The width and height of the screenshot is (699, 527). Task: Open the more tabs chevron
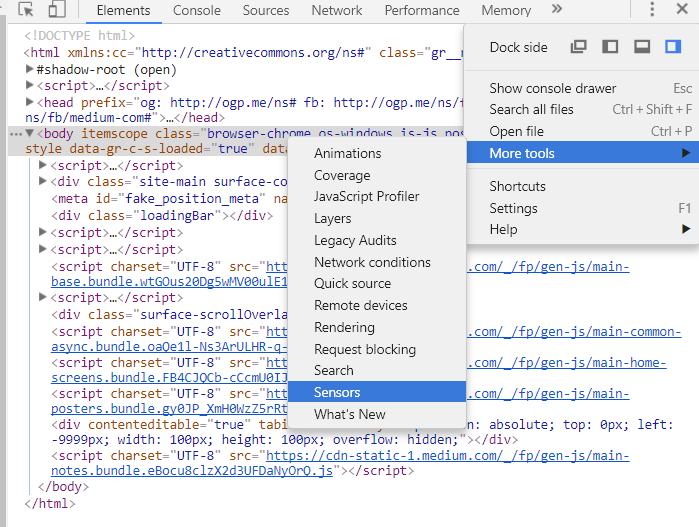[557, 9]
